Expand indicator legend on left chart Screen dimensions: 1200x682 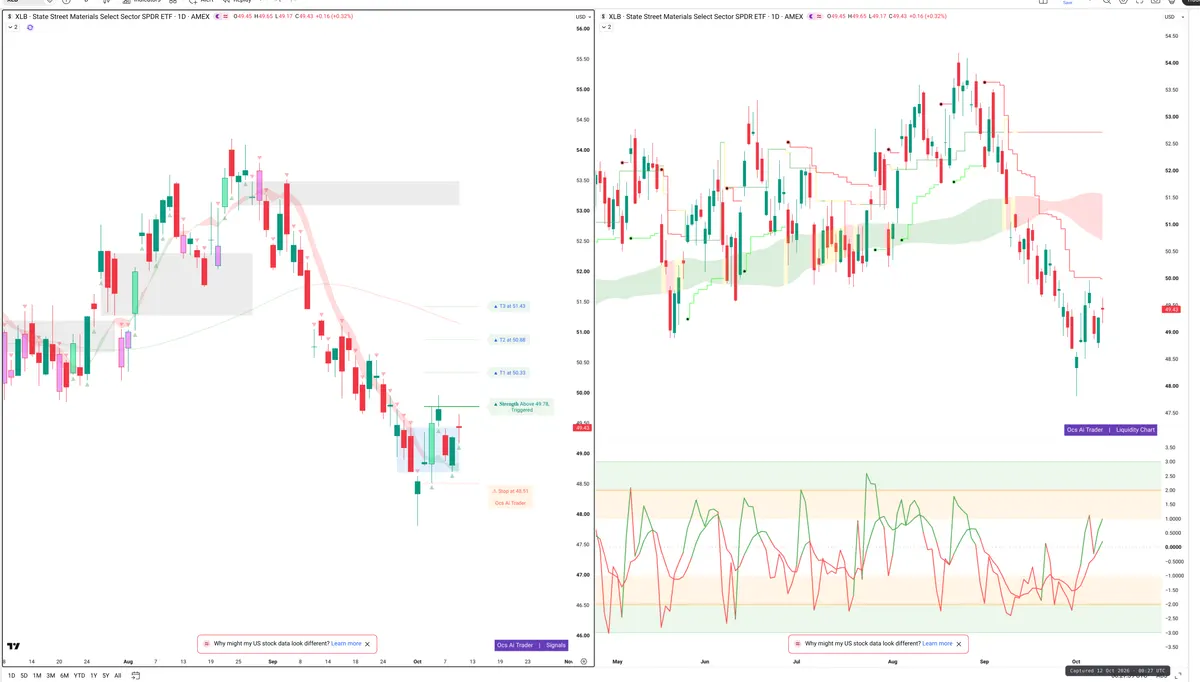[14, 27]
